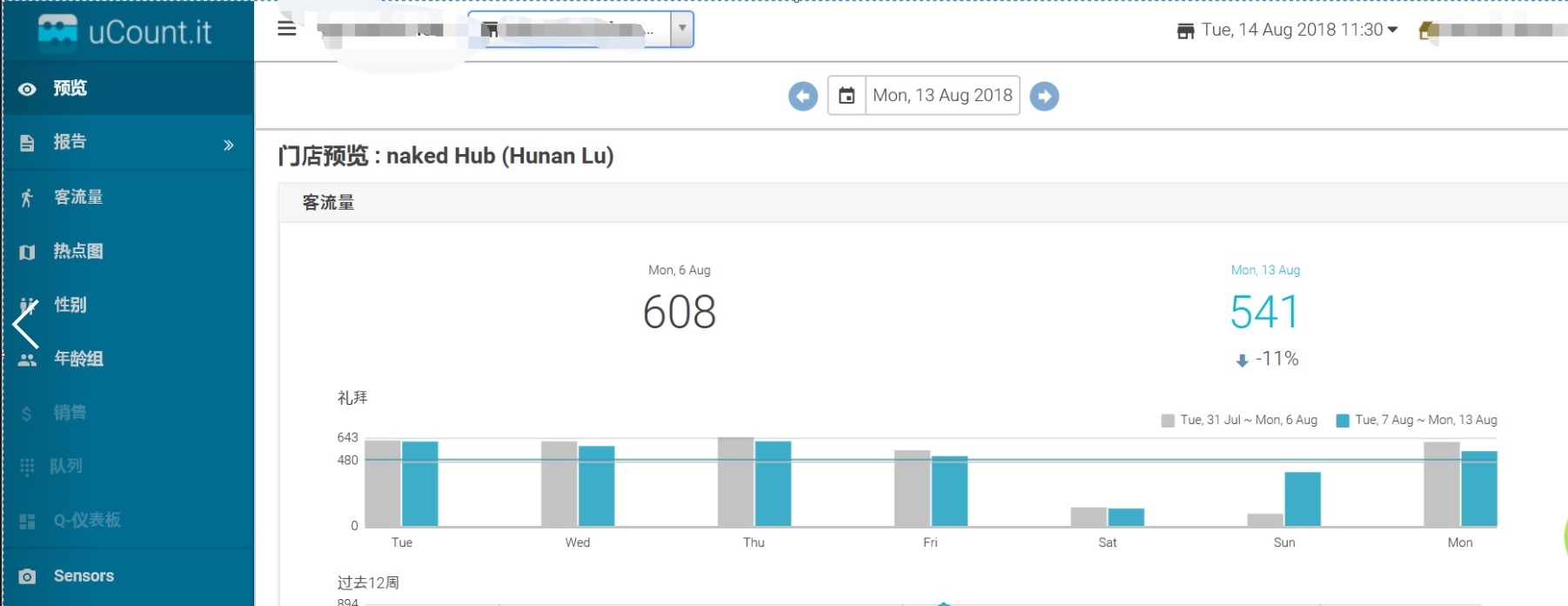Open the 预览 overview page via its eye icon

(x=27, y=89)
